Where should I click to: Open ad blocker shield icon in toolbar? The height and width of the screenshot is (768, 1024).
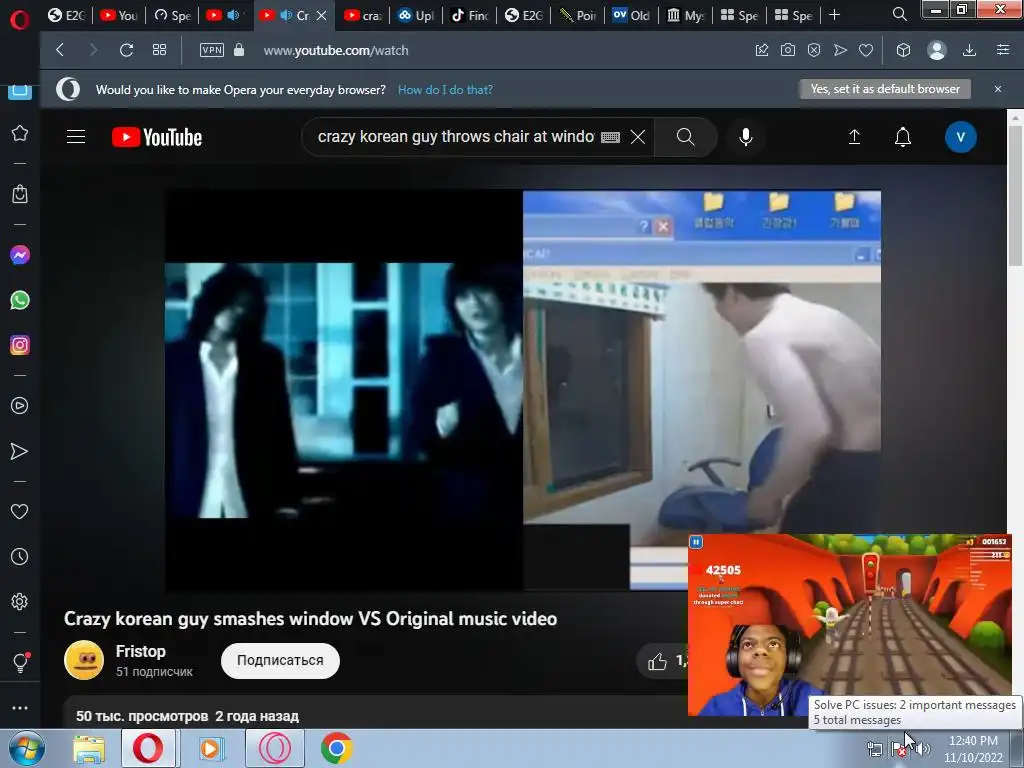(814, 50)
